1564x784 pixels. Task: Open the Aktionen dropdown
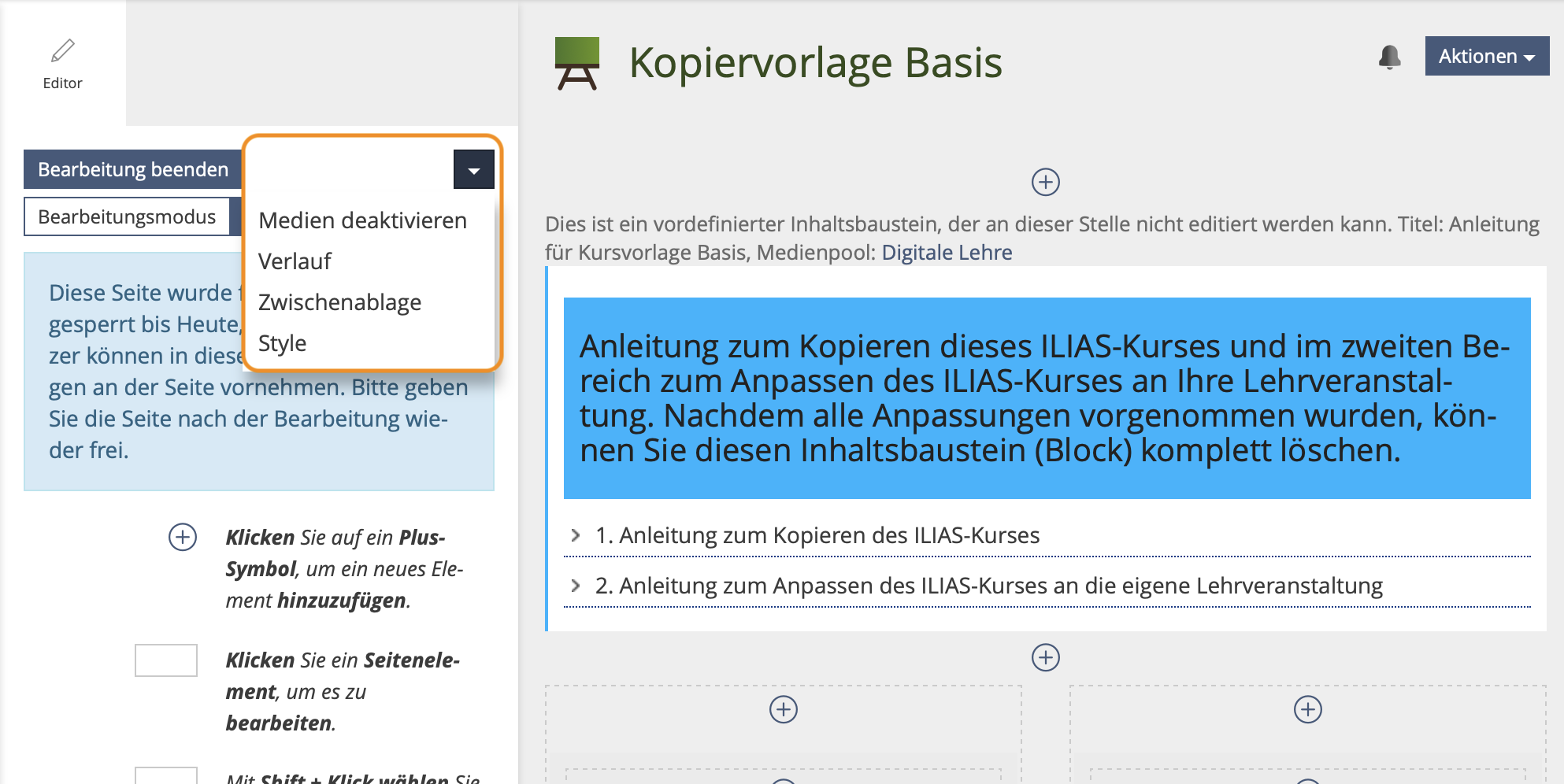point(1487,56)
